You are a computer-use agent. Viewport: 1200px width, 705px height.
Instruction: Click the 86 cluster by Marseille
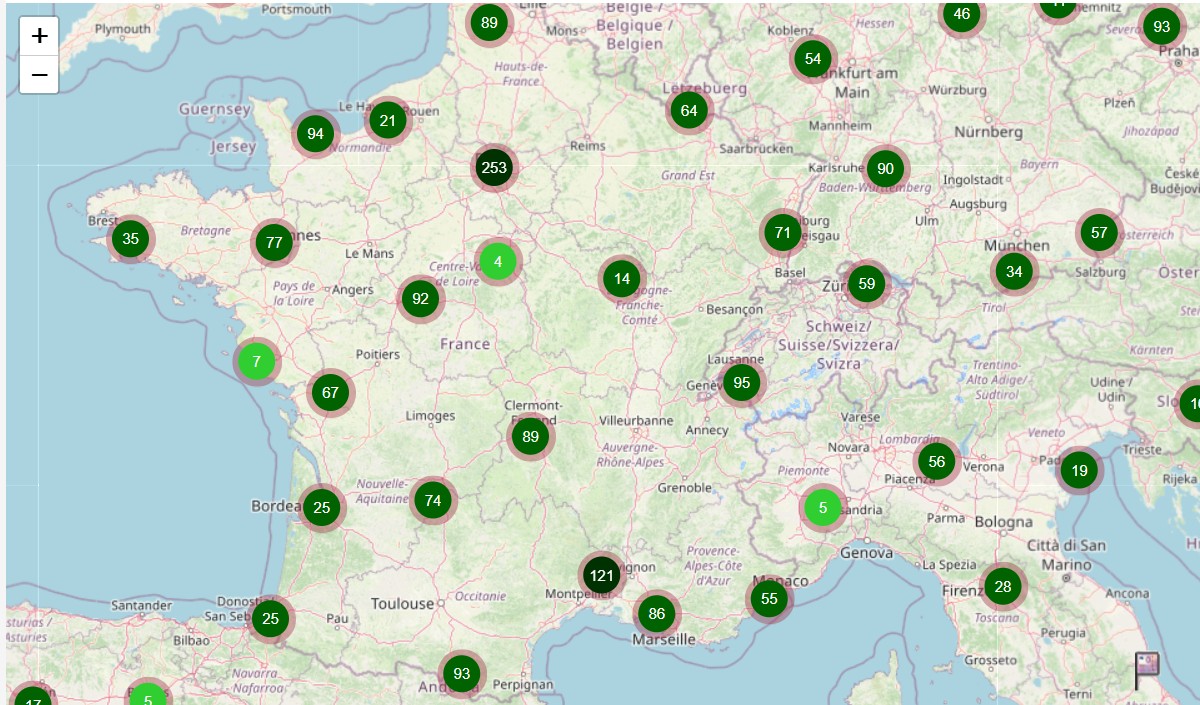click(x=656, y=613)
